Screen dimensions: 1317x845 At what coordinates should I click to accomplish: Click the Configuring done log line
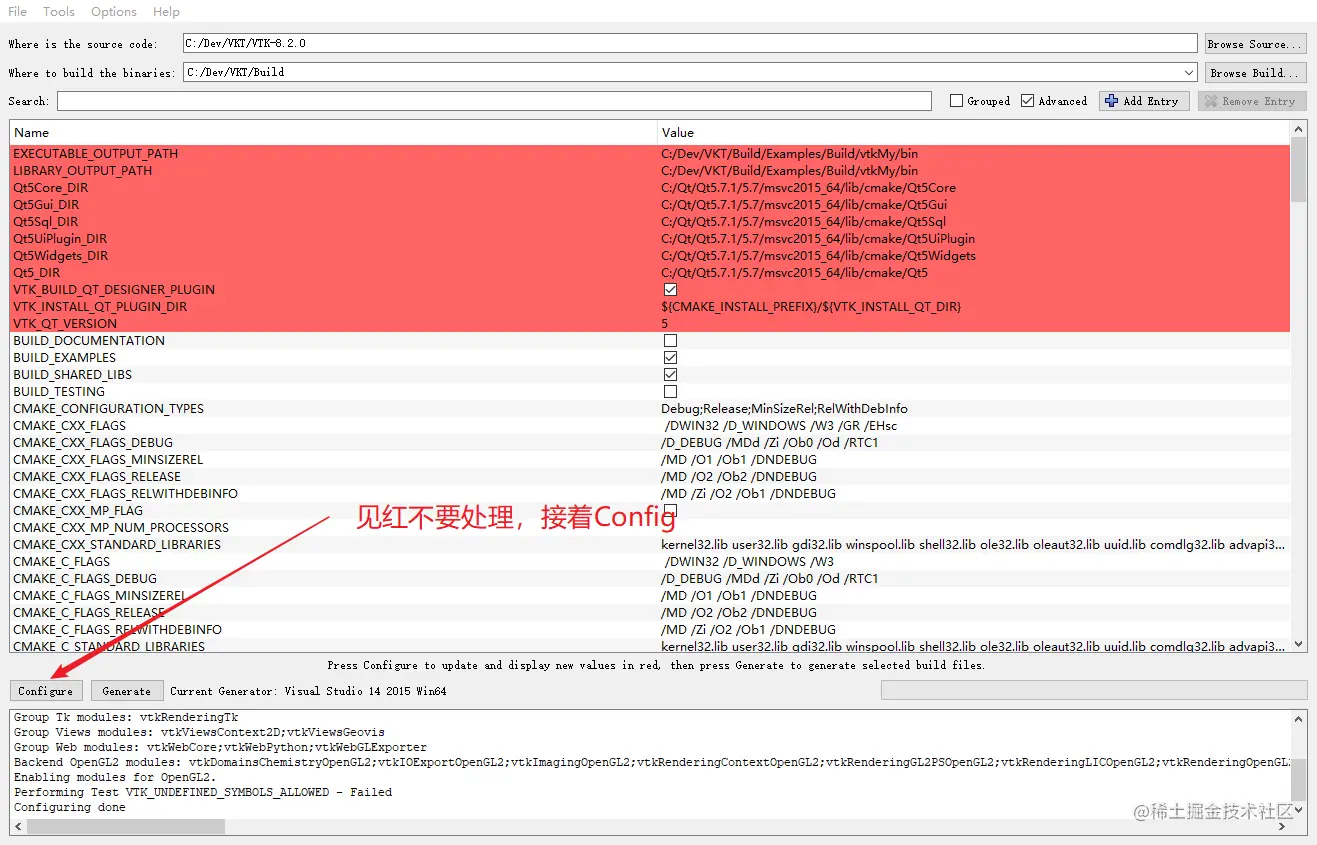point(70,807)
